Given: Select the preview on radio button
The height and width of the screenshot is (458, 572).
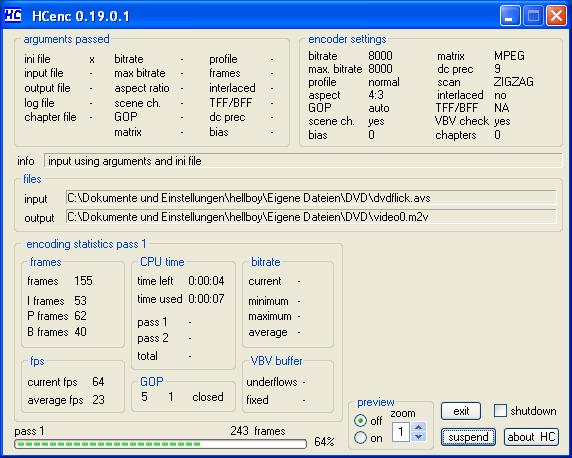Looking at the screenshot, I should point(360,438).
